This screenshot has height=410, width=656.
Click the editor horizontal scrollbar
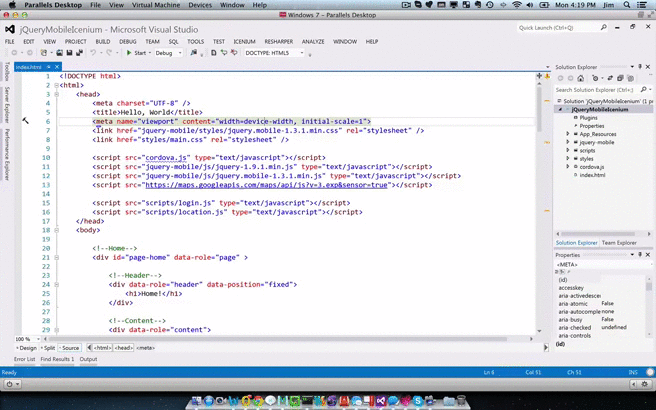point(277,339)
